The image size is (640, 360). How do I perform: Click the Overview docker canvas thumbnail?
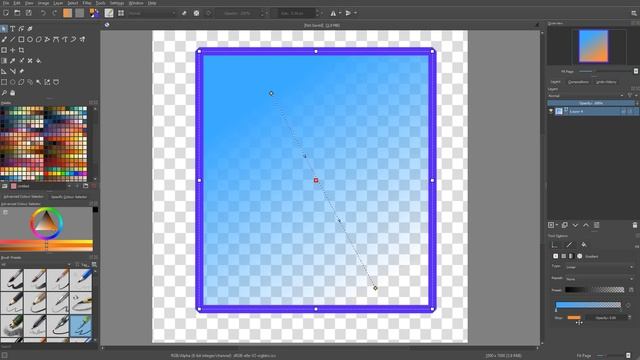click(593, 47)
